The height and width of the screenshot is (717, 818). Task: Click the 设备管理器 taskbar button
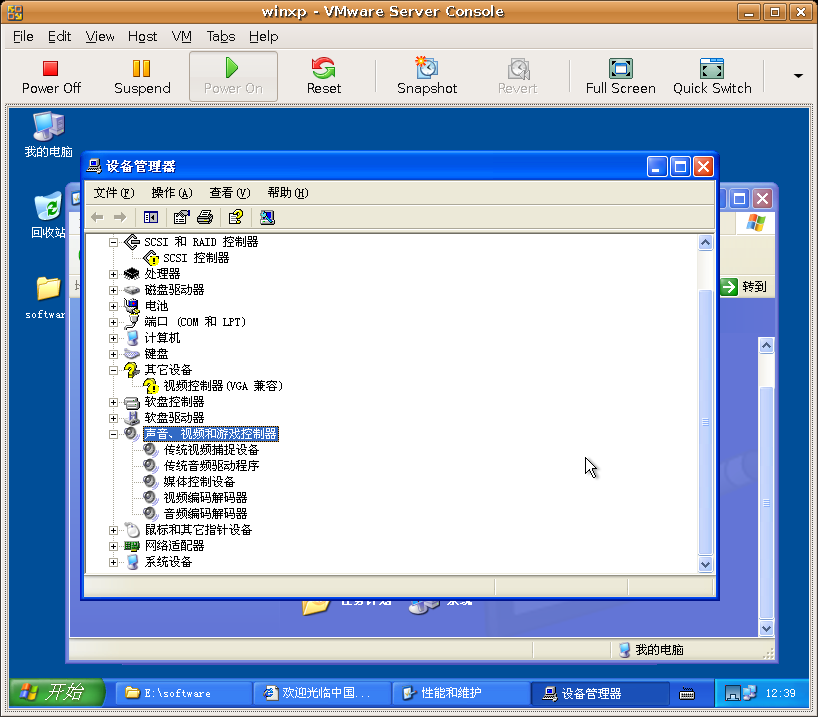[600, 693]
